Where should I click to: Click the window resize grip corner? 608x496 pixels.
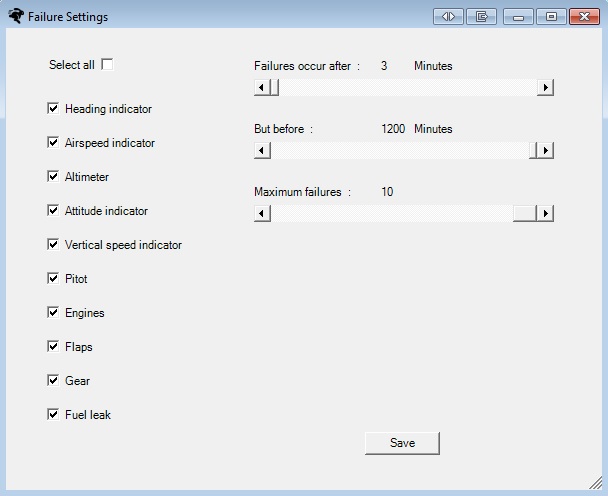[595, 483]
